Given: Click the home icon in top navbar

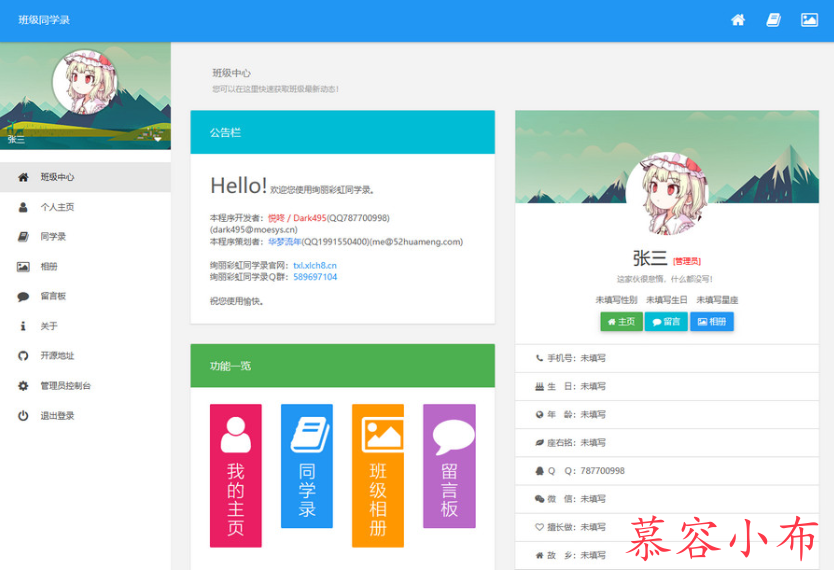Looking at the screenshot, I should tap(738, 20).
